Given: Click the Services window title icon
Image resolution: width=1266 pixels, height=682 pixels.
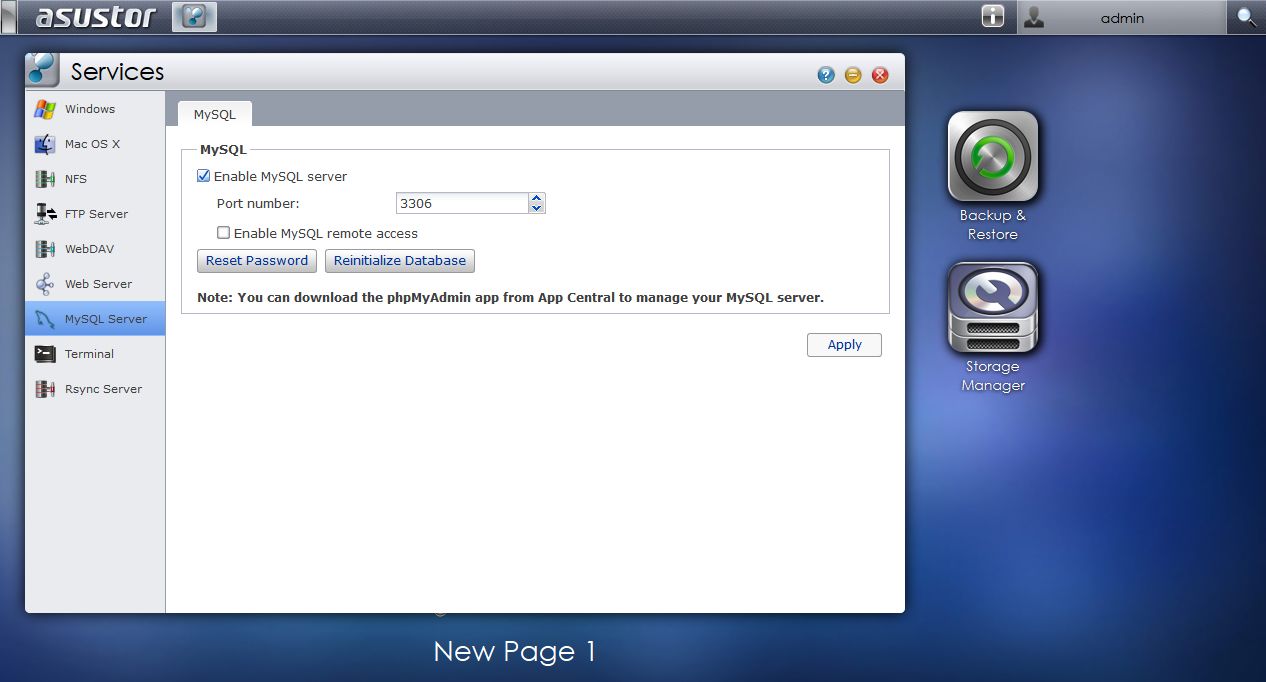Looking at the screenshot, I should (x=43, y=70).
